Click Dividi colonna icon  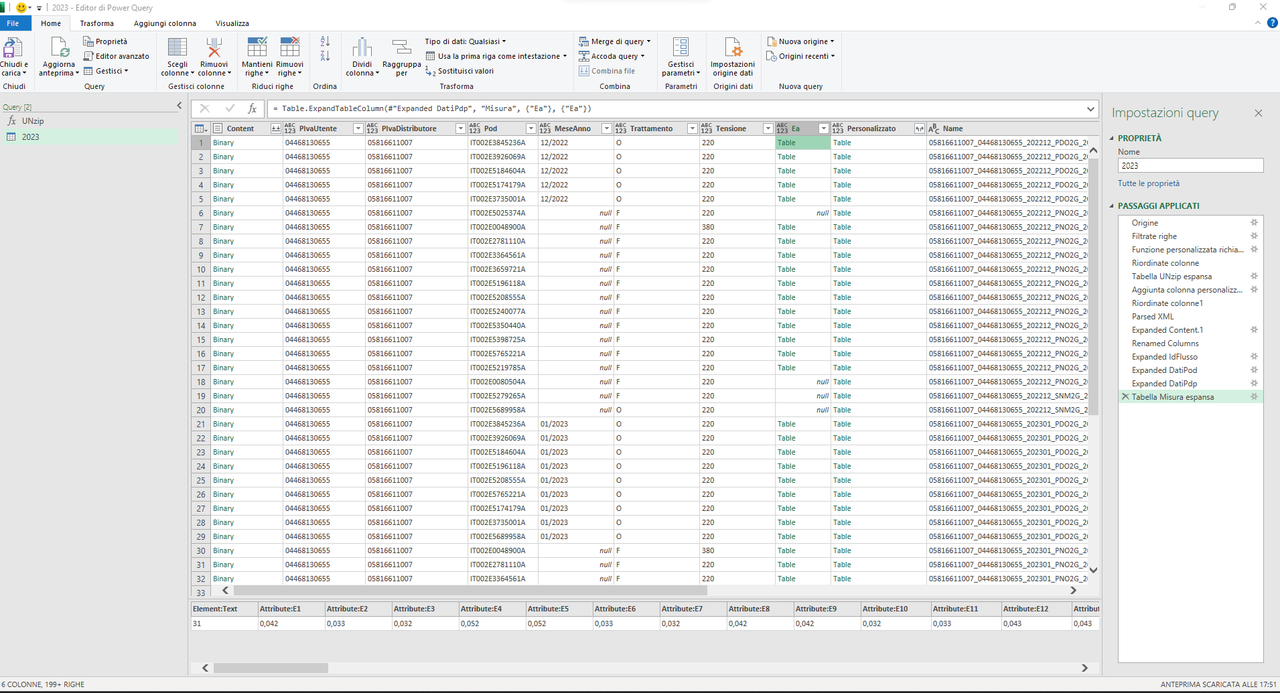(x=361, y=47)
